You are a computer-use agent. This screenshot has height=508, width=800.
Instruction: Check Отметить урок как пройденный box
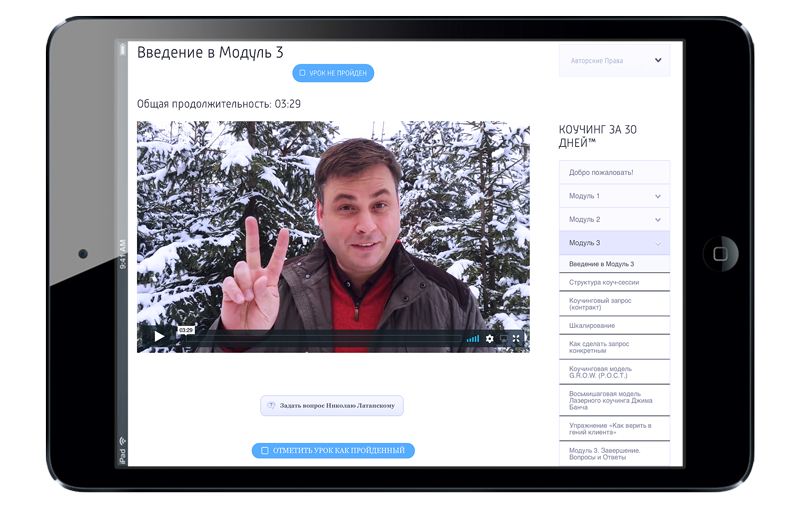(x=265, y=451)
